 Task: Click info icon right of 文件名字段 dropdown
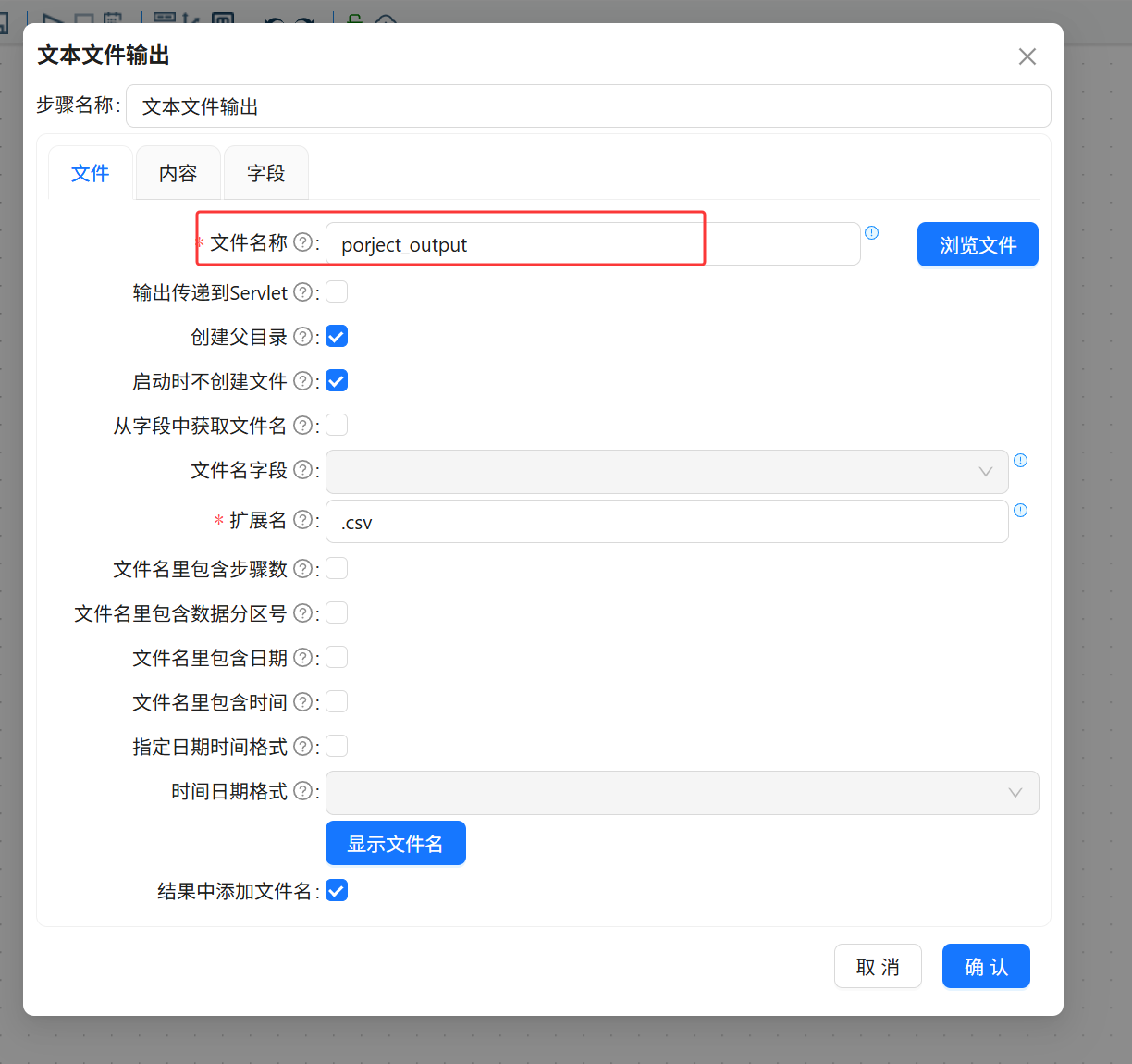[1020, 460]
